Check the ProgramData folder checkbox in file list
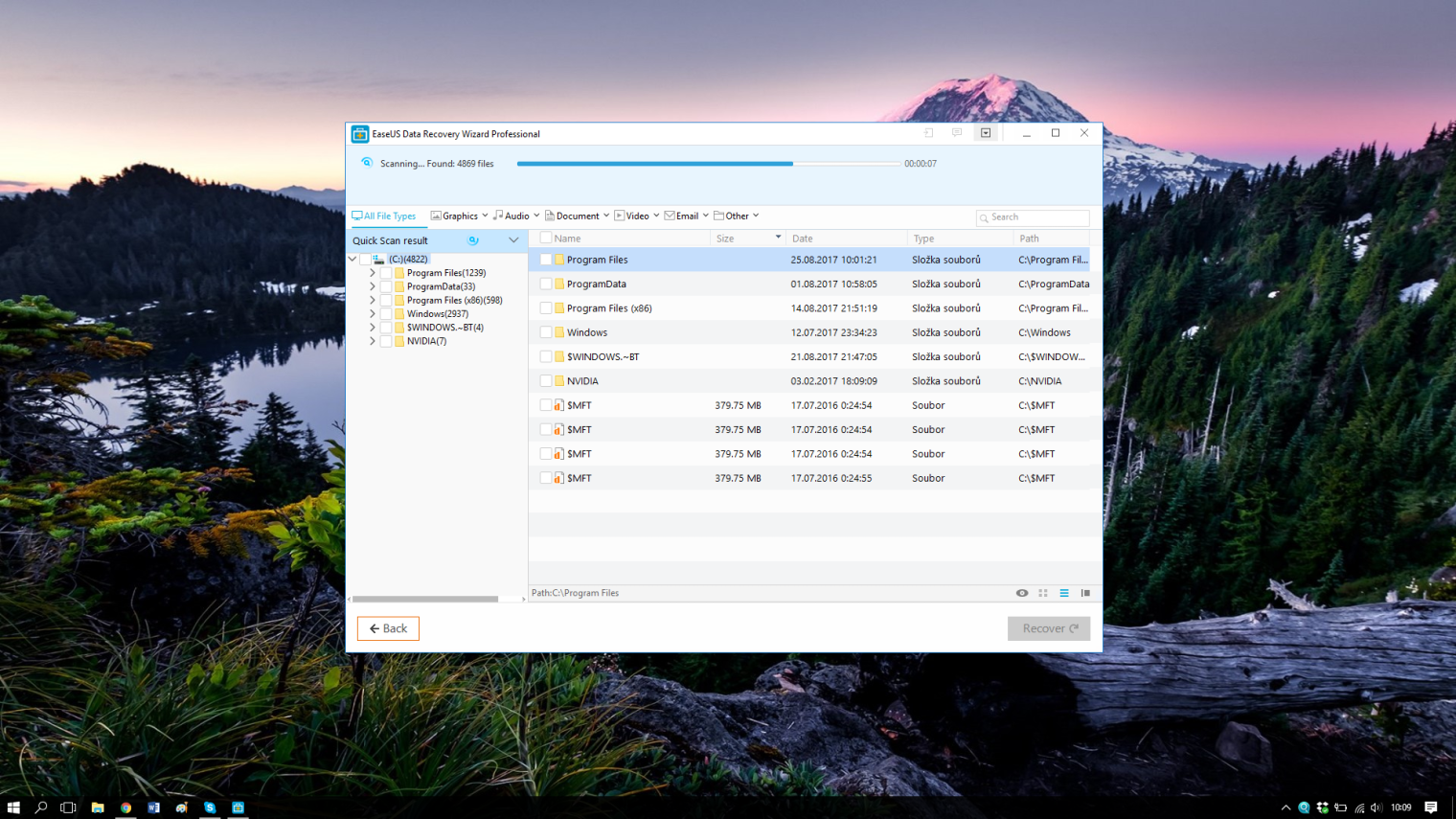Image resolution: width=1456 pixels, height=819 pixels. 546,284
